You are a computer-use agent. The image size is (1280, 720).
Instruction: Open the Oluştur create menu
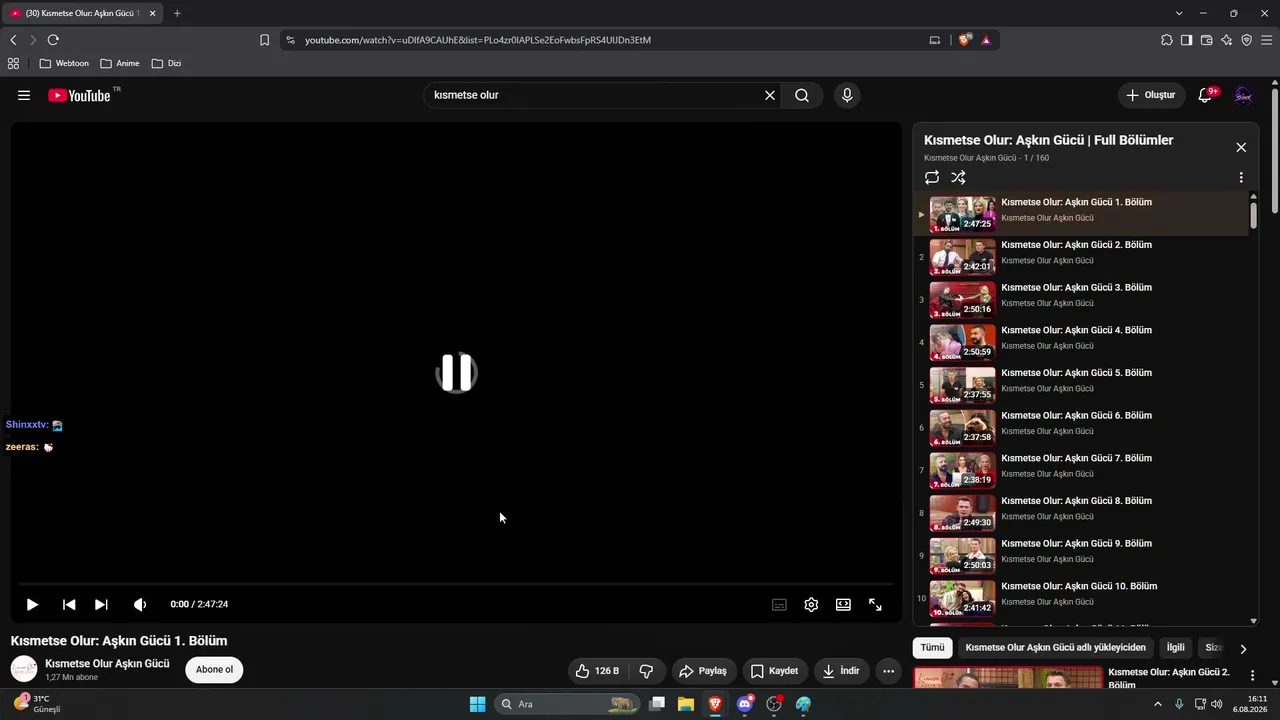tap(1150, 95)
